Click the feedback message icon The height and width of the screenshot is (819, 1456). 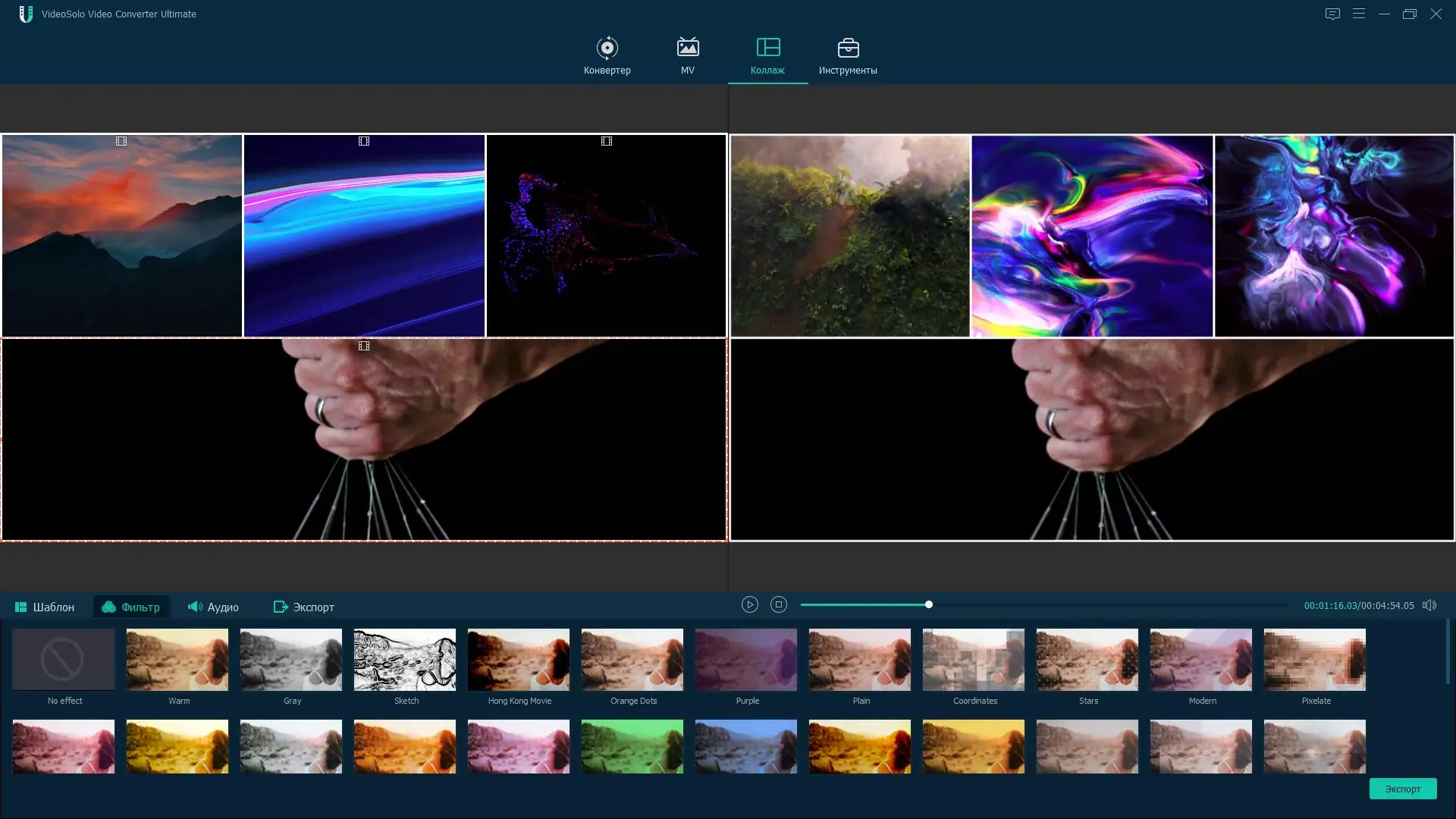[x=1332, y=14]
